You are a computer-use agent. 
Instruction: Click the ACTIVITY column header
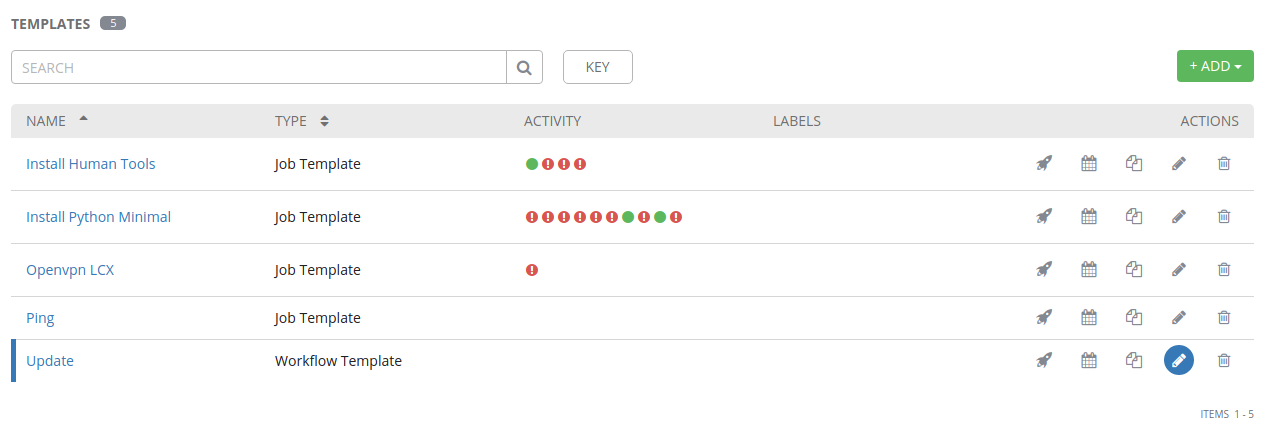click(552, 121)
